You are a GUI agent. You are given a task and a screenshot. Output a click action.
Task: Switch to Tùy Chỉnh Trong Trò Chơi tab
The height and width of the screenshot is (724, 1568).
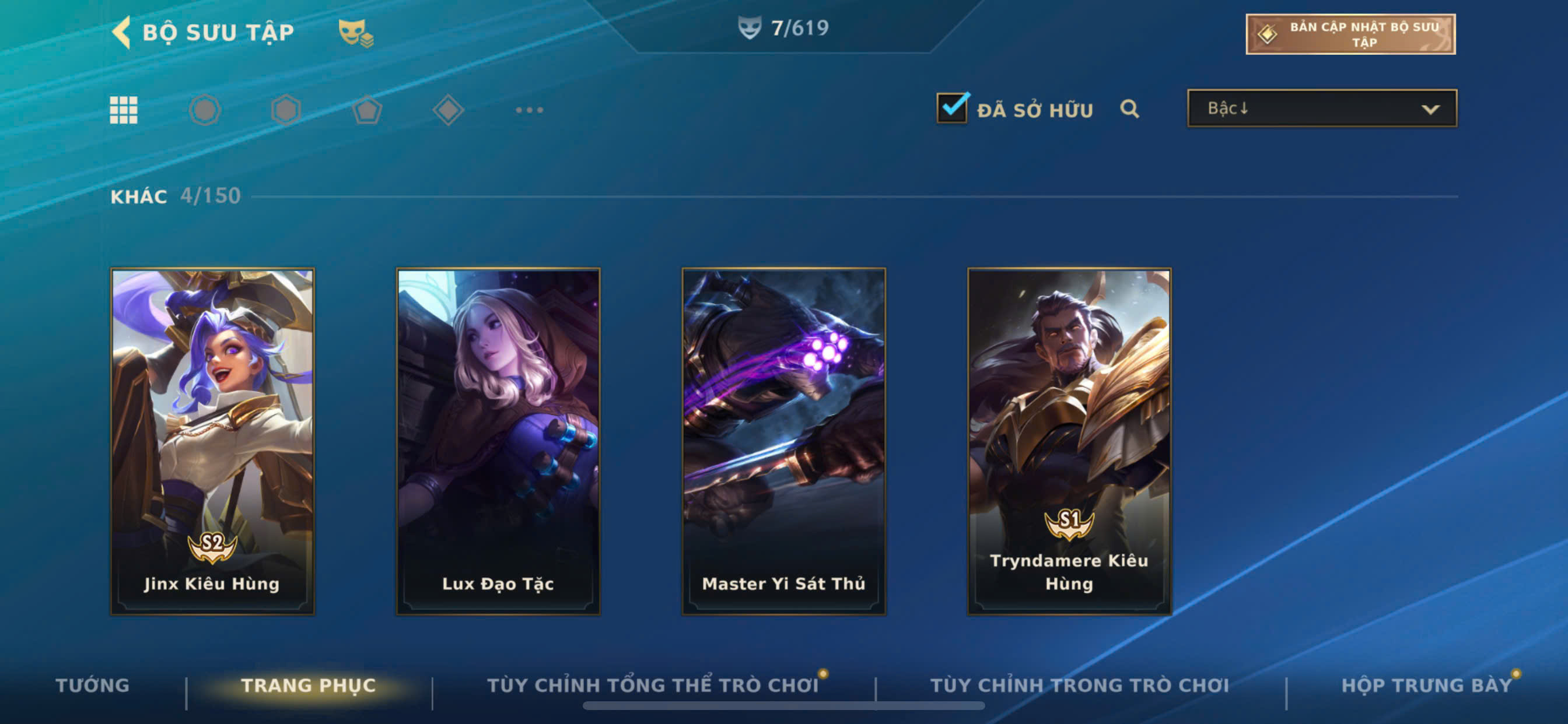tap(1080, 685)
